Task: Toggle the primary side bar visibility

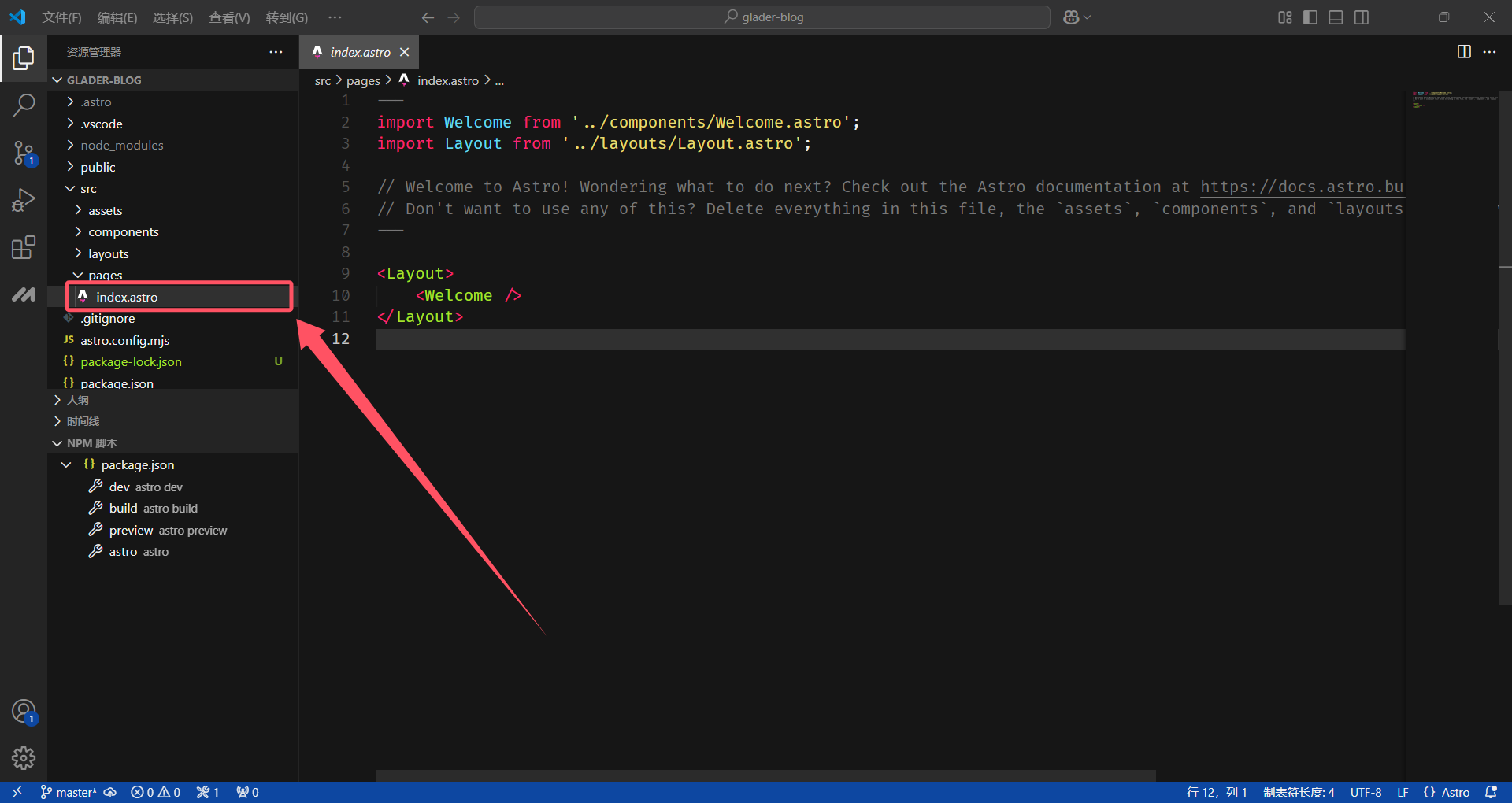Action: 1310,17
